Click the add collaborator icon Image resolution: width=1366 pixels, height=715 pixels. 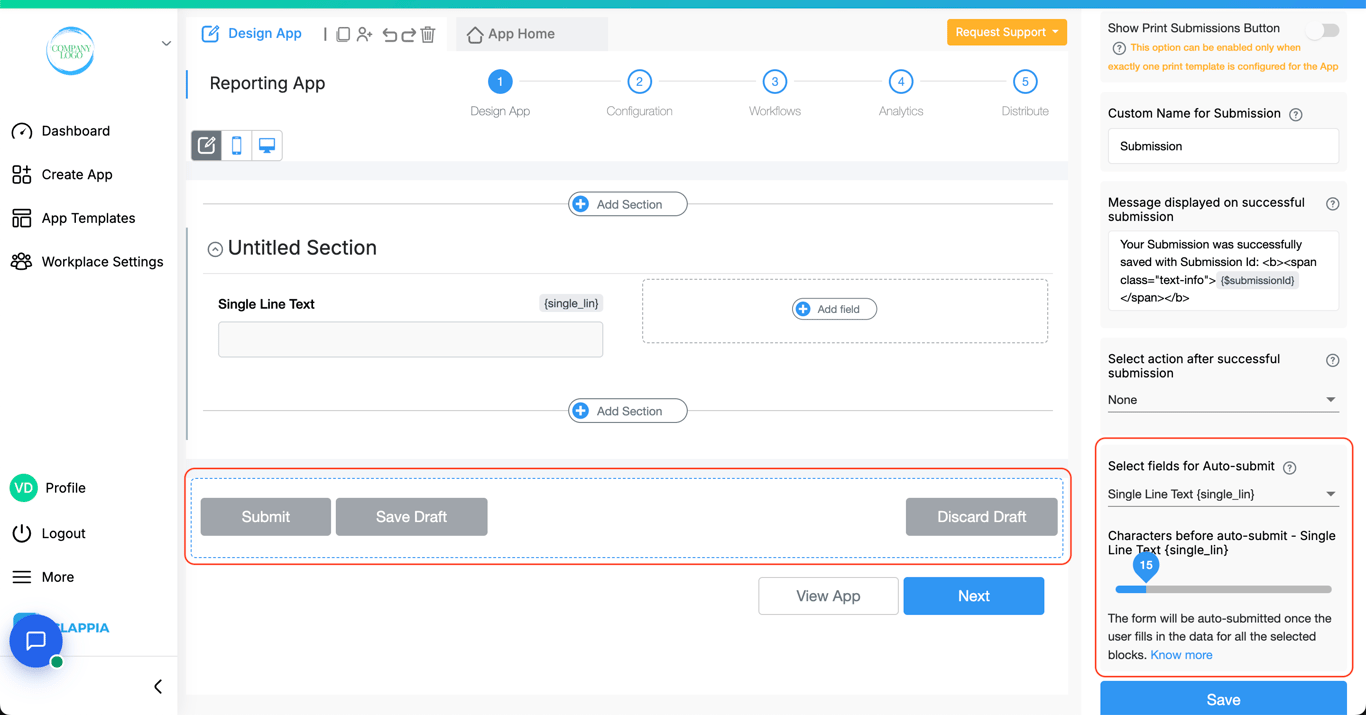tap(365, 34)
